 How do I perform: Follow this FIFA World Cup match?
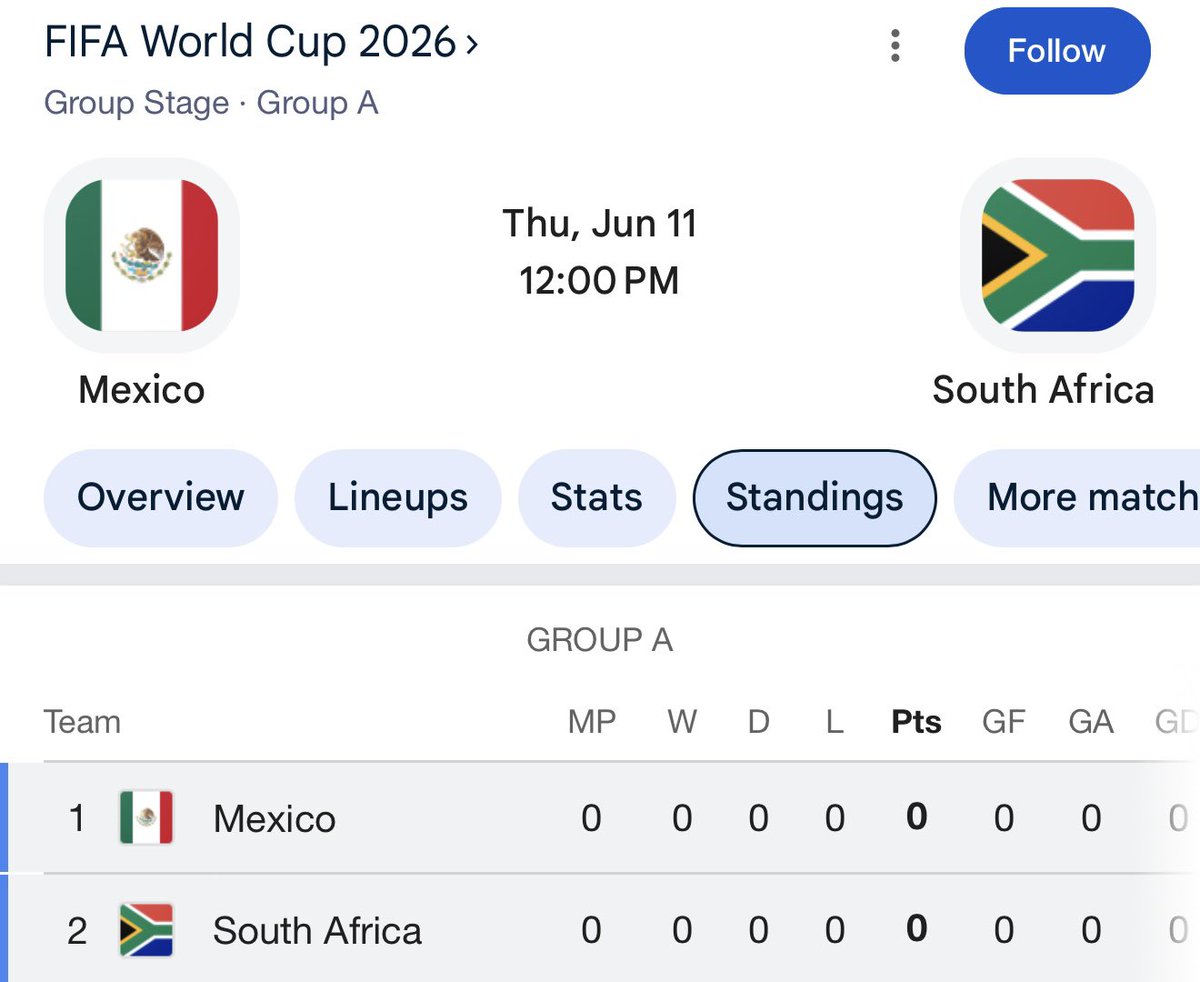click(x=1057, y=51)
